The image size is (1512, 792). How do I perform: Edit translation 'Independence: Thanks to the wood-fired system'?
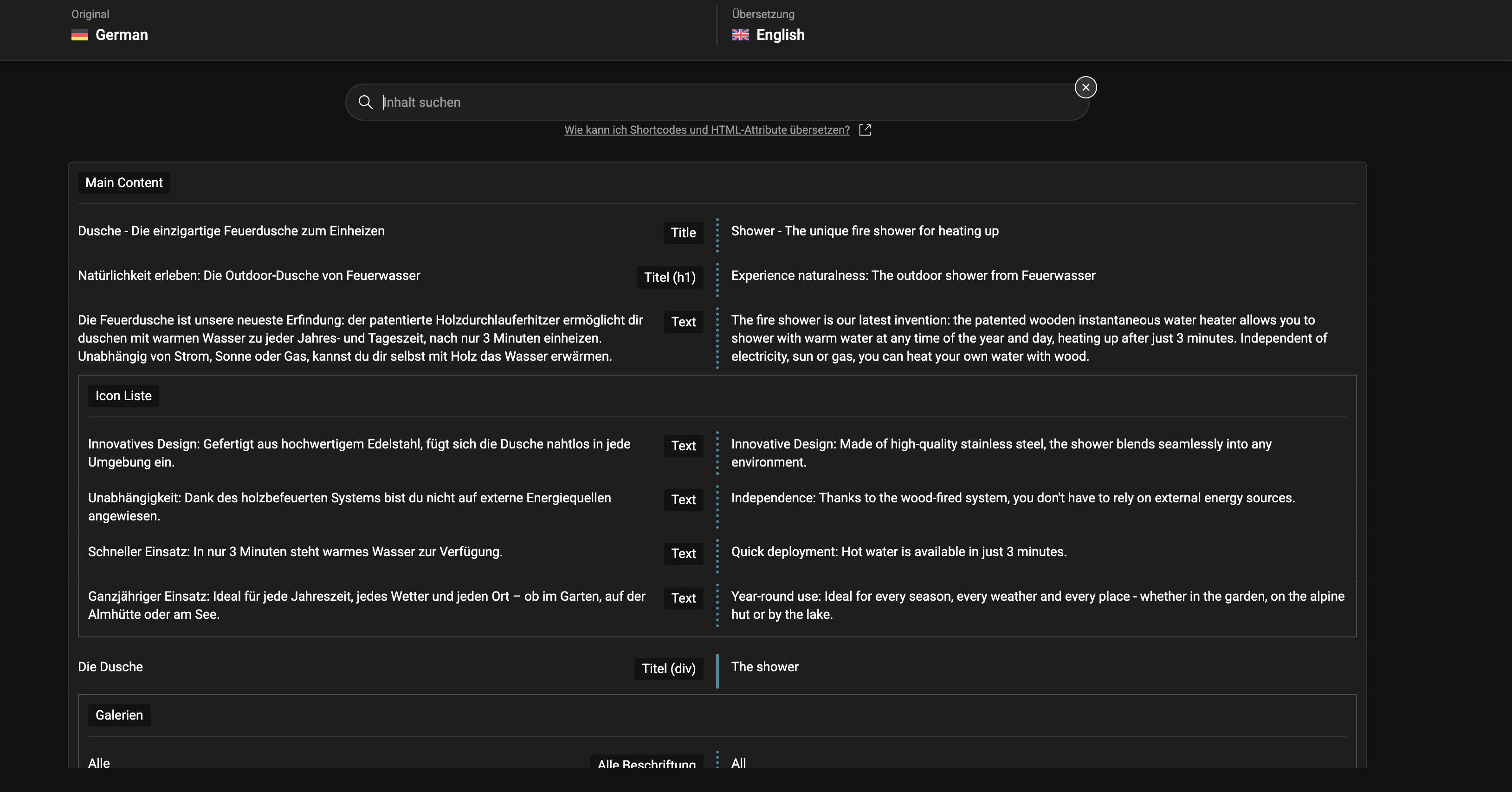(x=1013, y=498)
